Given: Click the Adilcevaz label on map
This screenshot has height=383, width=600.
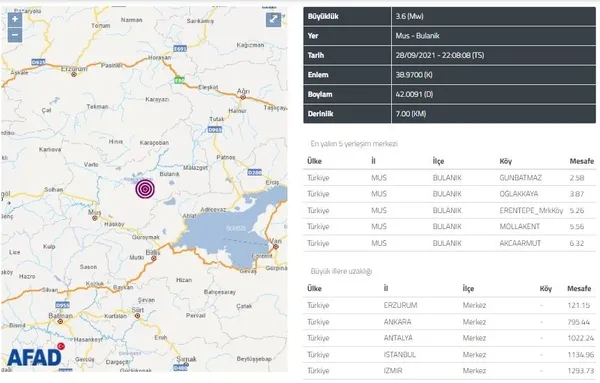Looking at the screenshot, I should [213, 210].
